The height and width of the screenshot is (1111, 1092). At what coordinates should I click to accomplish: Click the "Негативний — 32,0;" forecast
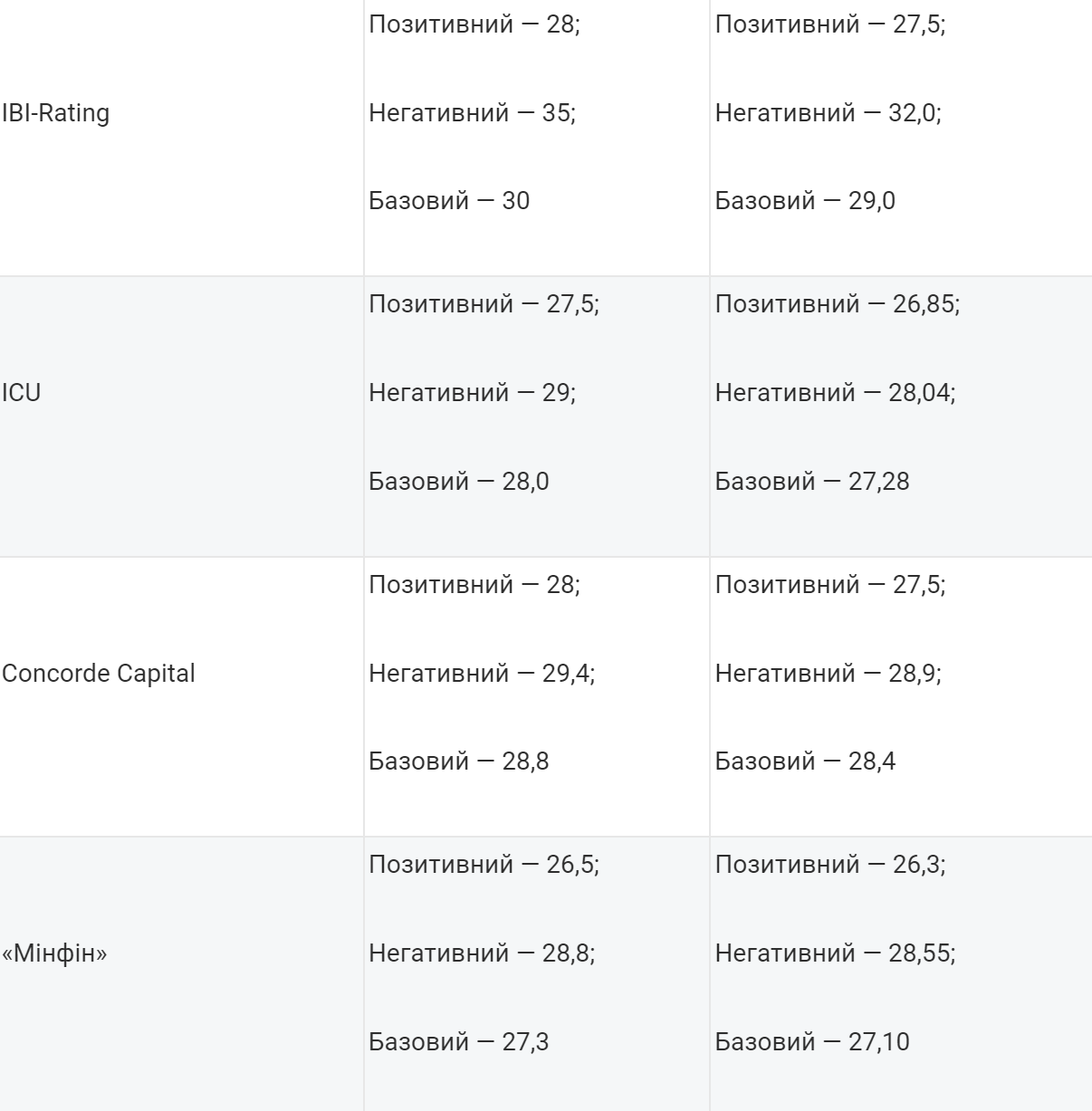pos(828,113)
